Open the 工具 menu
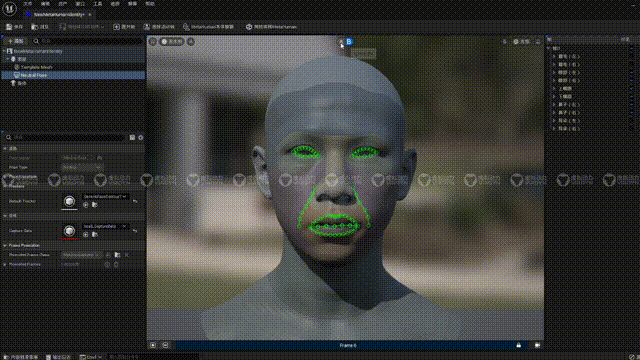Image resolution: width=640 pixels, height=360 pixels. tap(98, 4)
